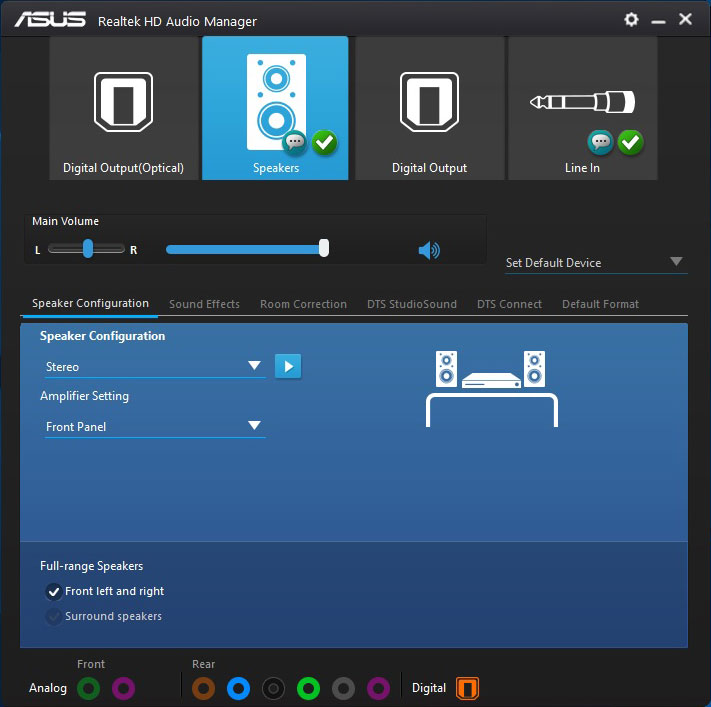Image resolution: width=711 pixels, height=707 pixels.
Task: Select the Line In device tile
Action: coord(583,108)
